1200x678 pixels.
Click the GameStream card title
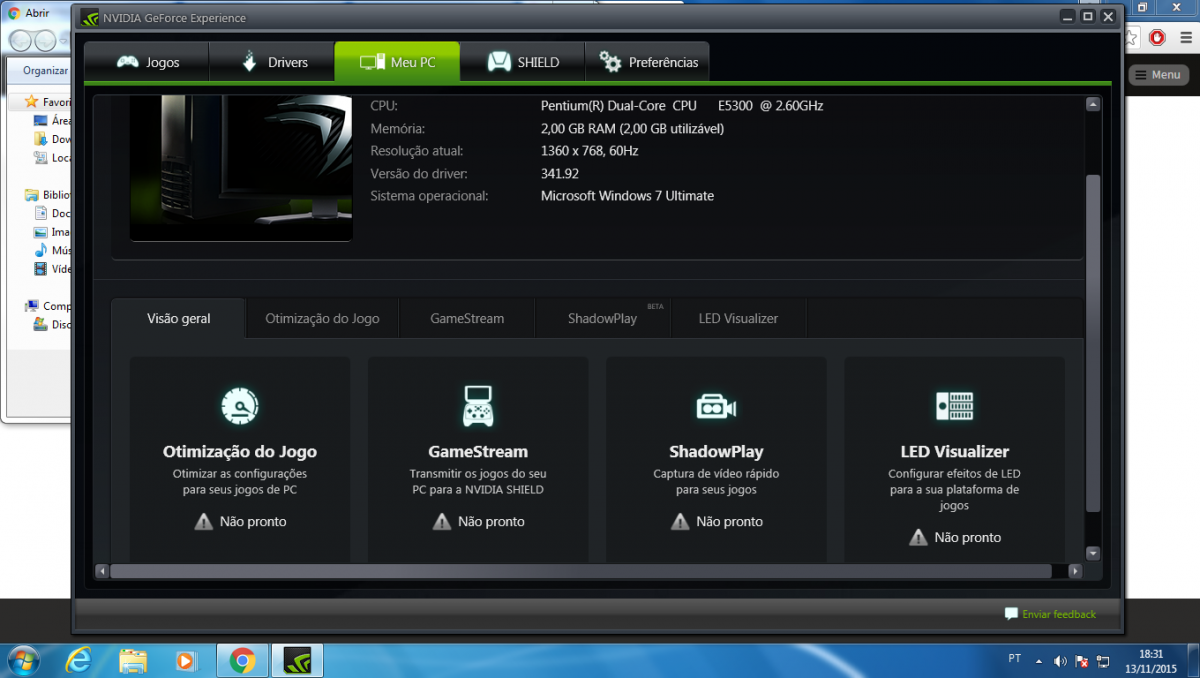click(478, 452)
